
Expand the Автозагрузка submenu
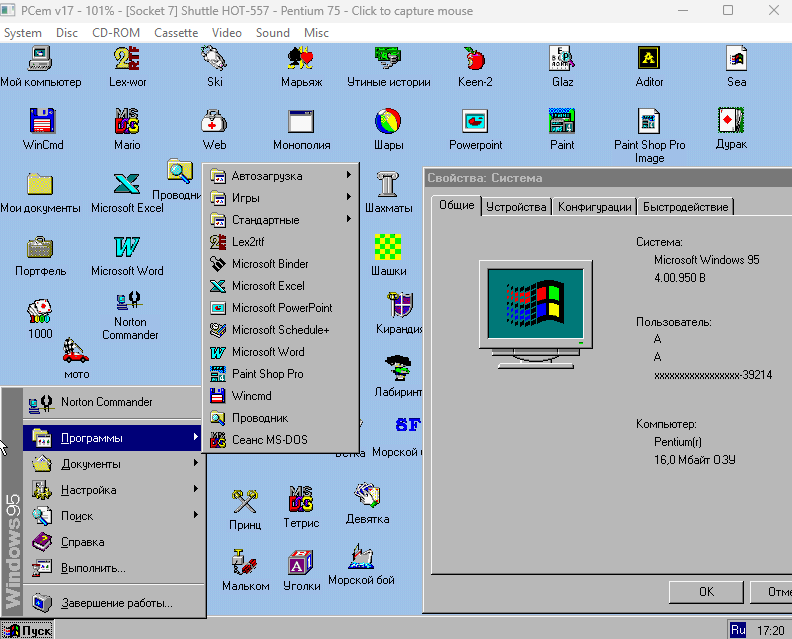click(280, 176)
